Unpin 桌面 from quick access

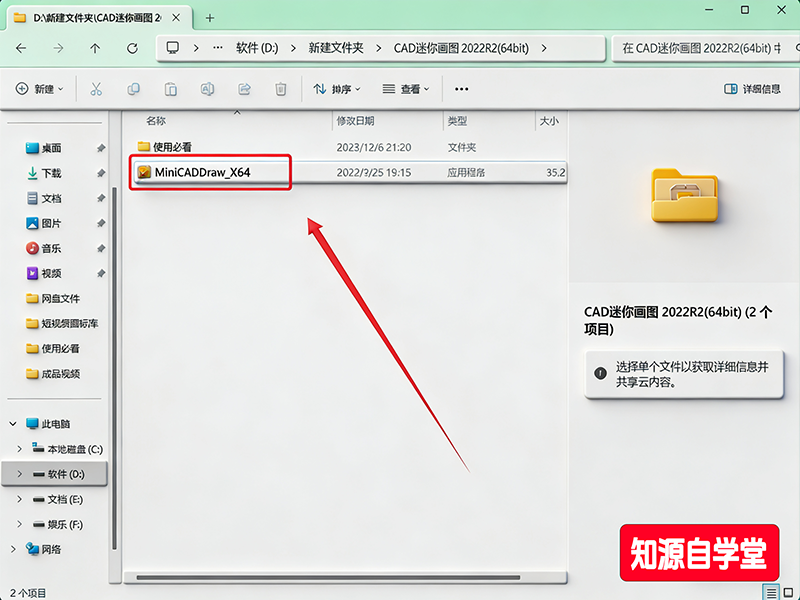pyautogui.click(x=99, y=150)
